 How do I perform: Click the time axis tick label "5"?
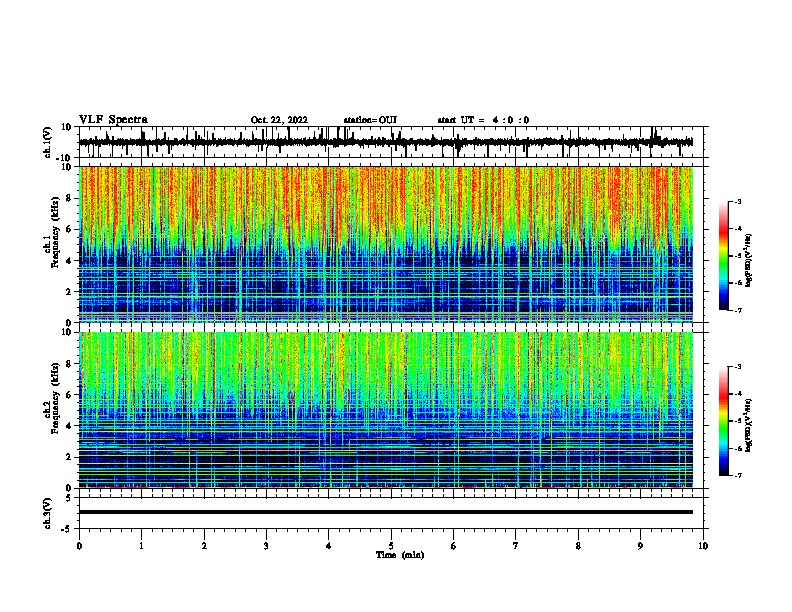click(x=391, y=546)
